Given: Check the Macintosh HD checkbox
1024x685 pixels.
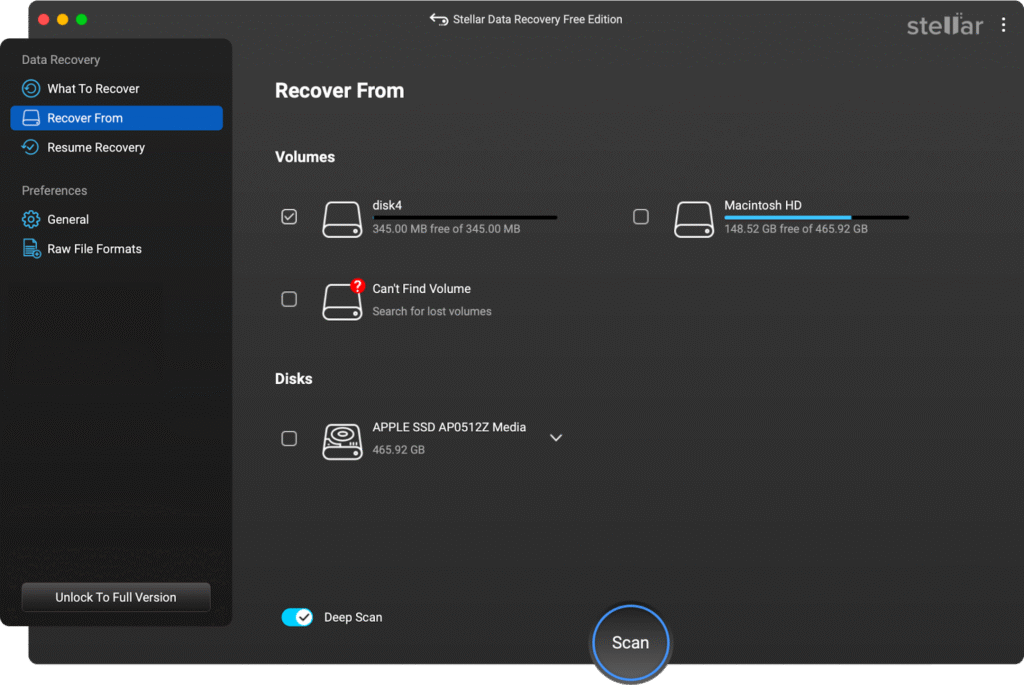Looking at the screenshot, I should [x=641, y=217].
